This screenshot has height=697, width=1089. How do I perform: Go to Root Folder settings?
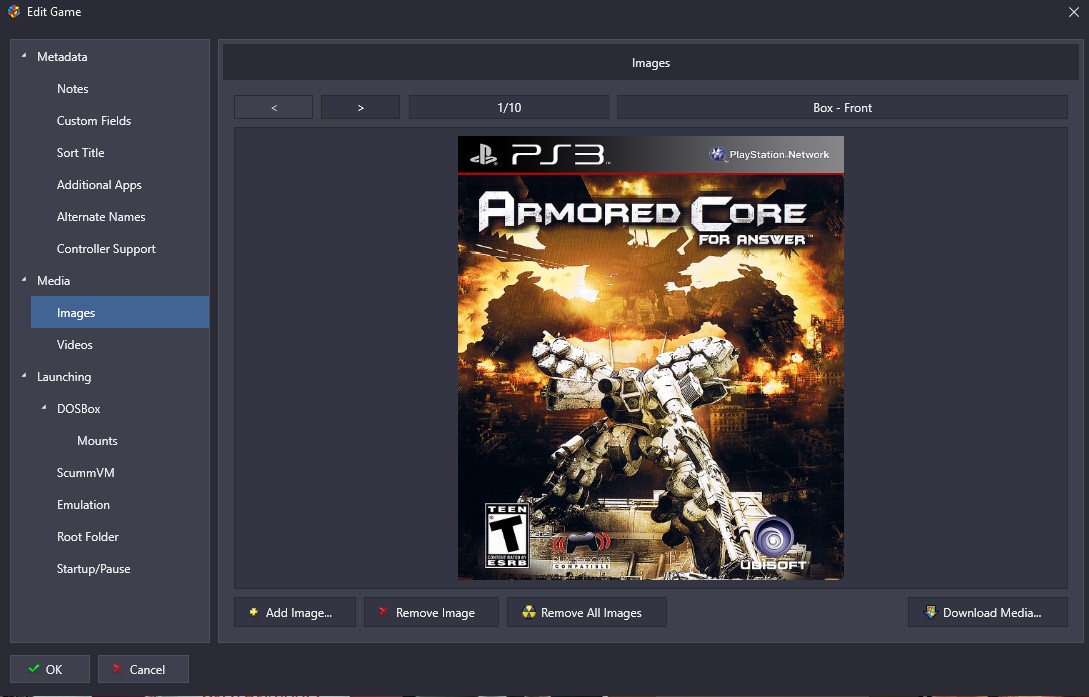pyautogui.click(x=88, y=537)
